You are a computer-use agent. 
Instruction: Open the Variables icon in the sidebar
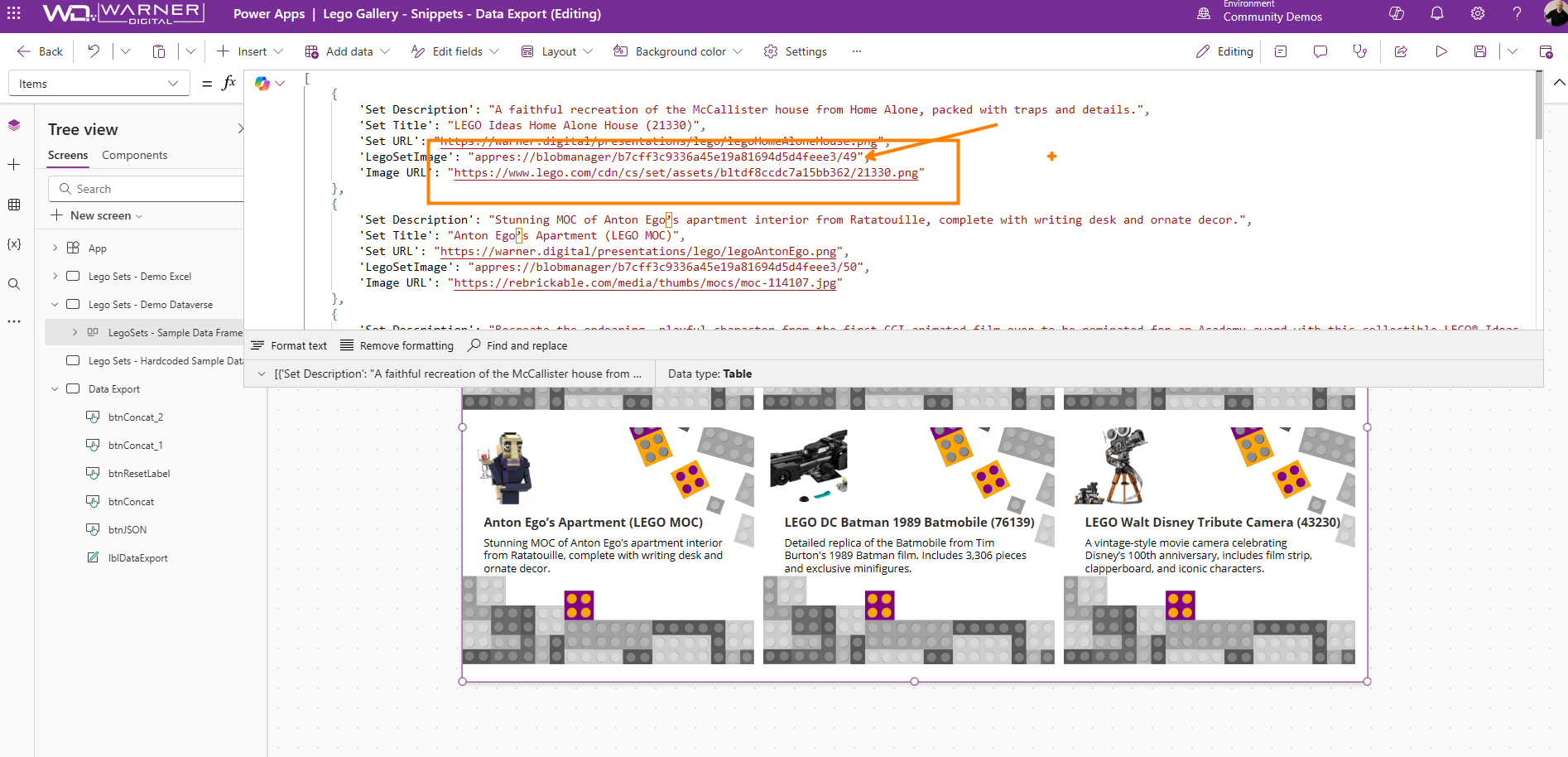(14, 244)
